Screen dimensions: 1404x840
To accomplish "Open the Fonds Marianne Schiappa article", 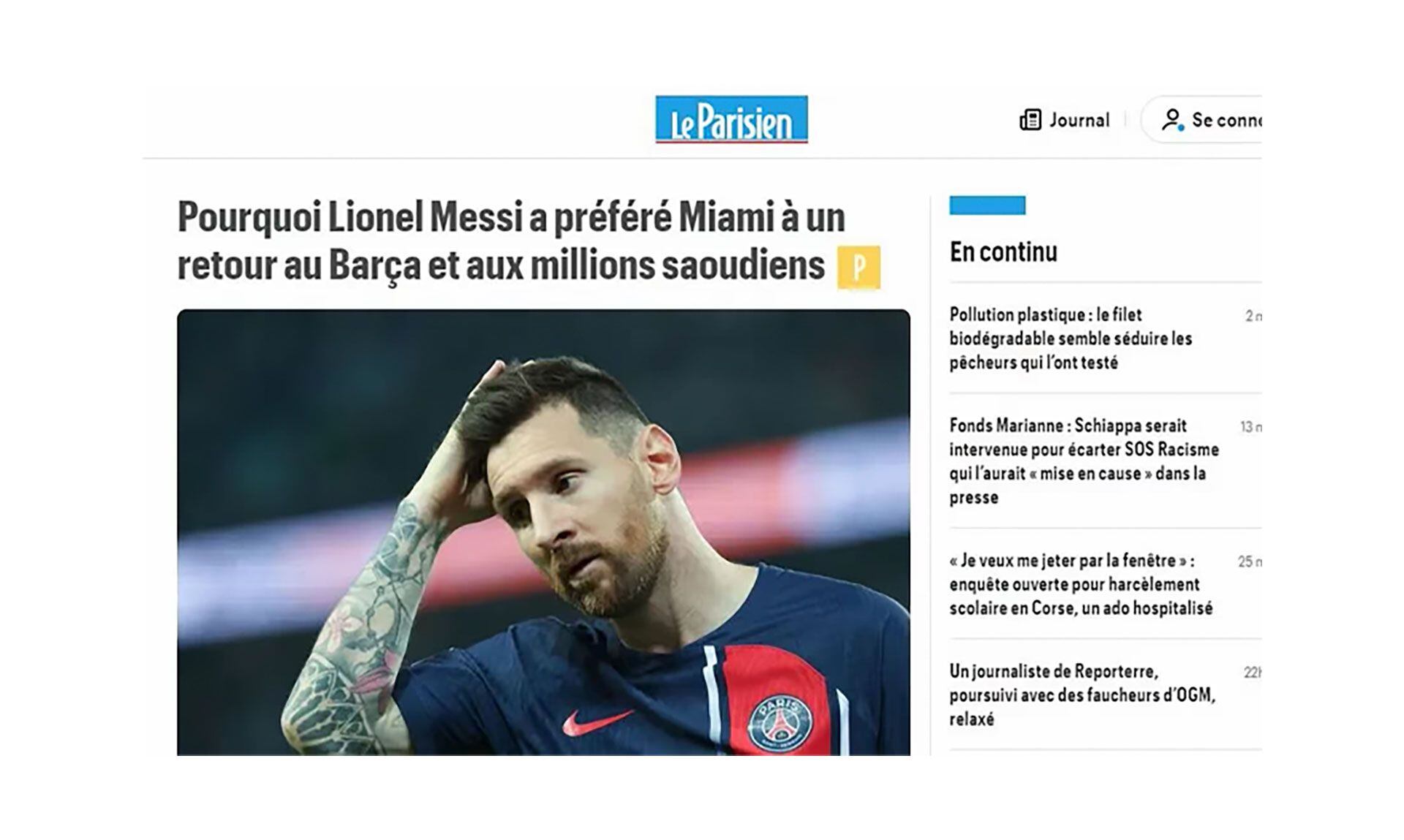I will (1084, 461).
